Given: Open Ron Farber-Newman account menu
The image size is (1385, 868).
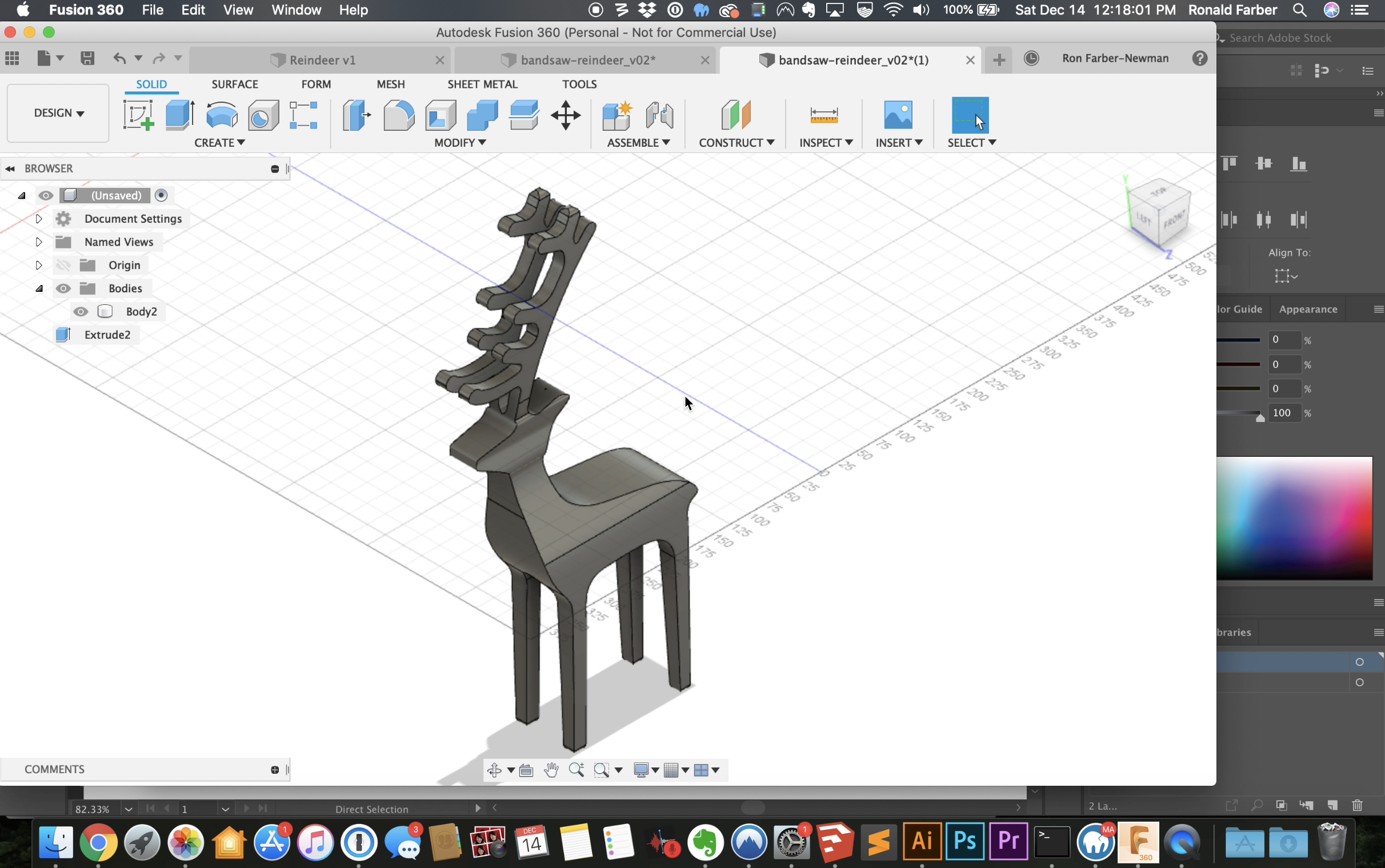Looking at the screenshot, I should pos(1115,58).
